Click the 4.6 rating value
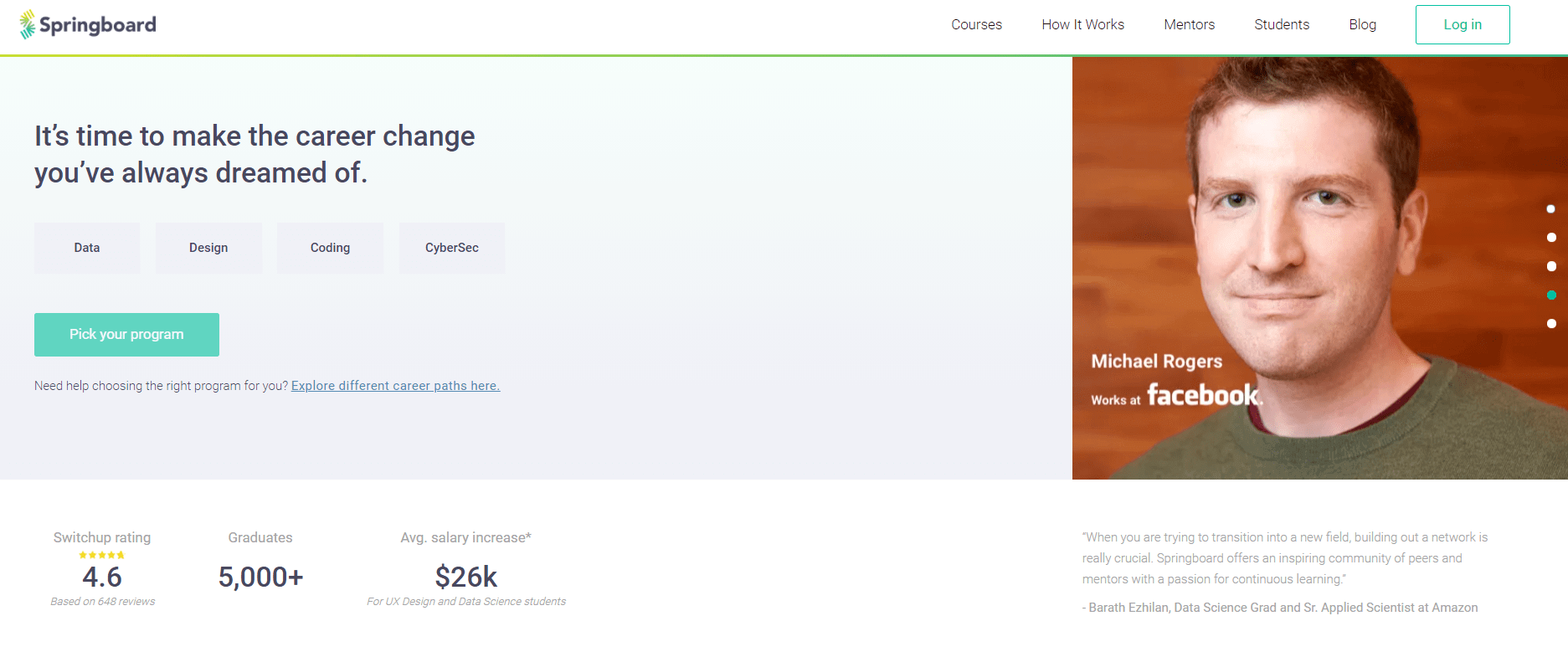The image size is (1568, 657). [102, 577]
